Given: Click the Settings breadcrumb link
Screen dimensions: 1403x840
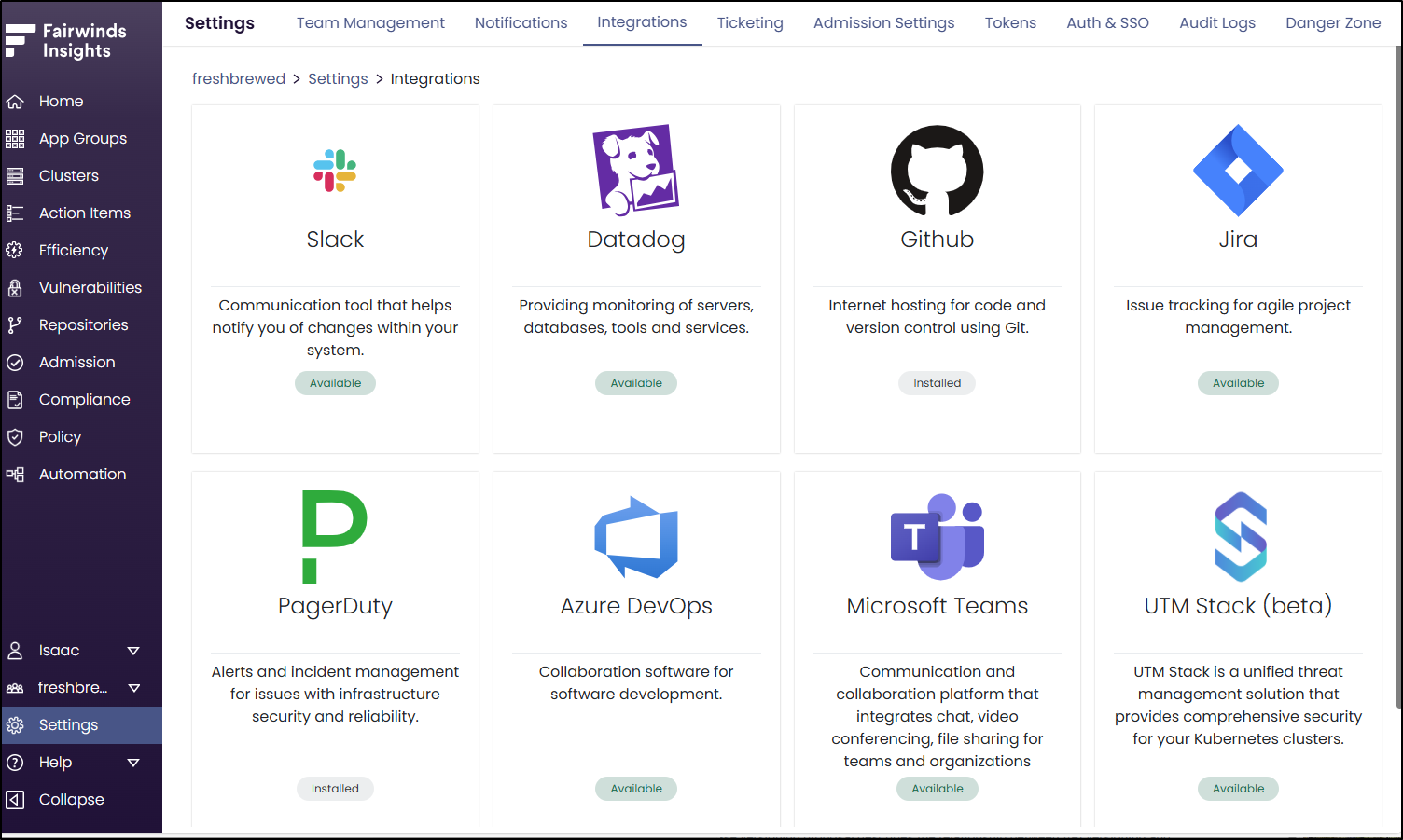Looking at the screenshot, I should point(338,79).
